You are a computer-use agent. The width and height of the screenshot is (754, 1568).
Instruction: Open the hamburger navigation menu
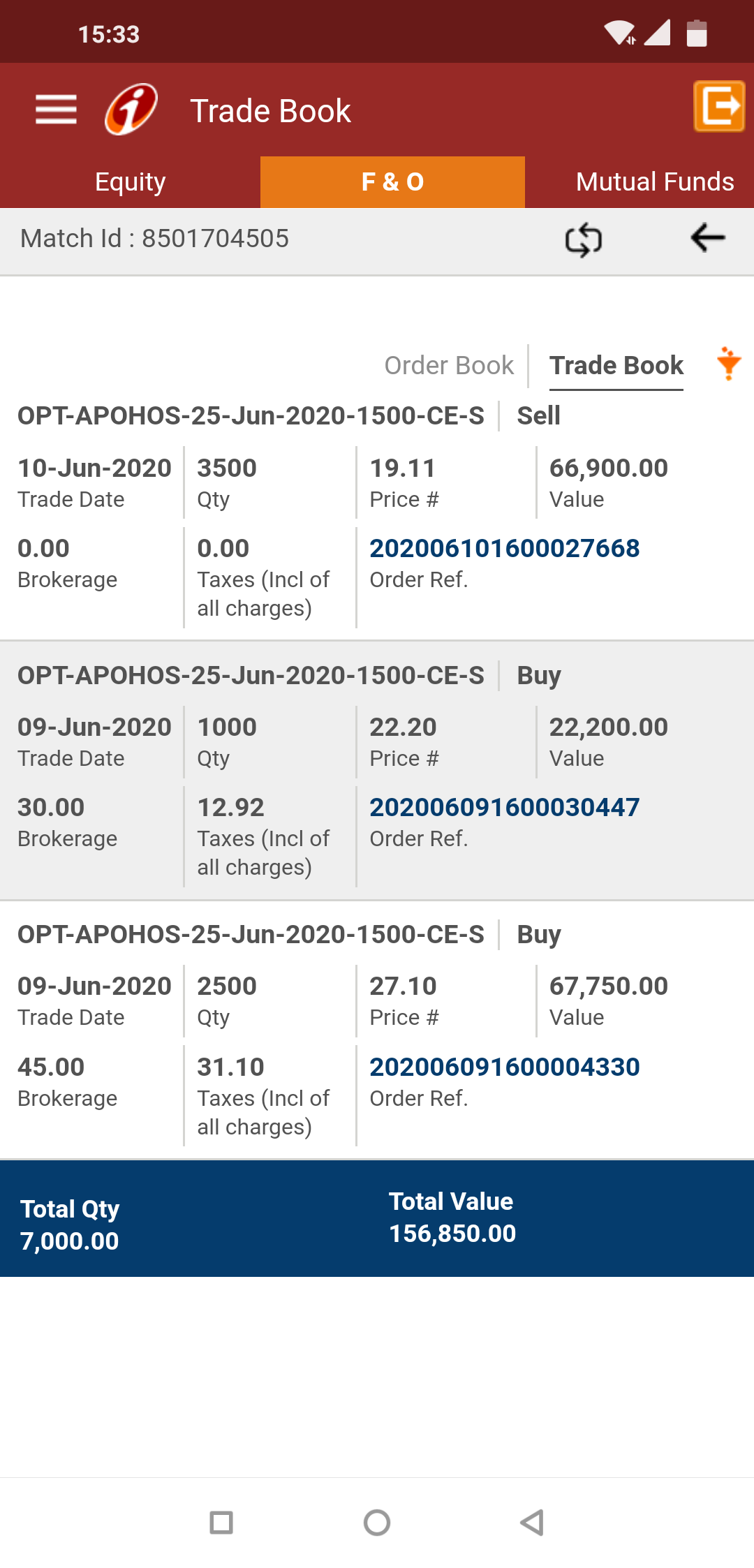56,110
